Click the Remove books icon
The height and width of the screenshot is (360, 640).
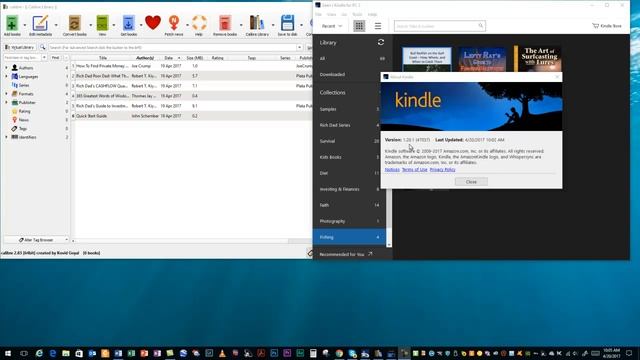coord(224,23)
